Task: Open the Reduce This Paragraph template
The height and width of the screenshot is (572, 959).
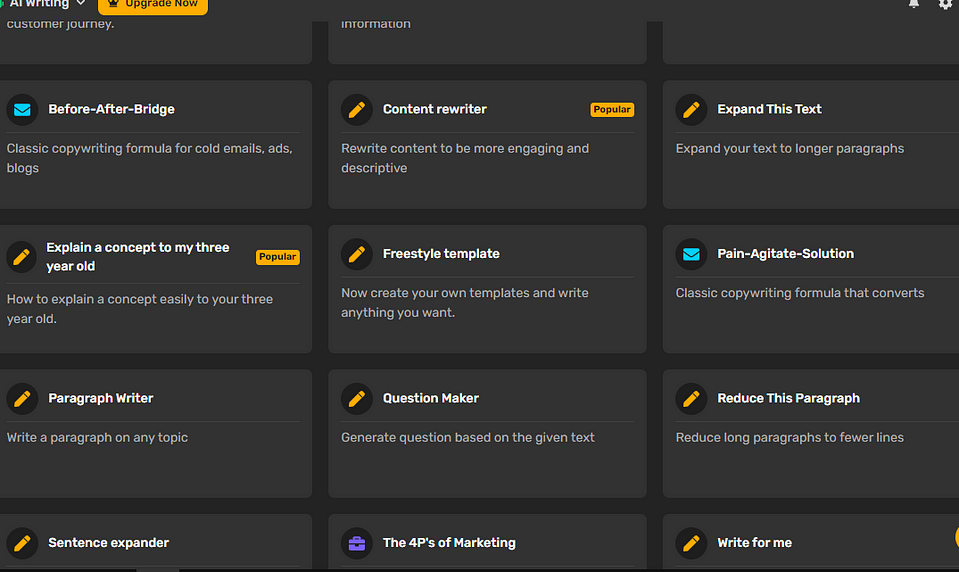Action: pos(788,398)
